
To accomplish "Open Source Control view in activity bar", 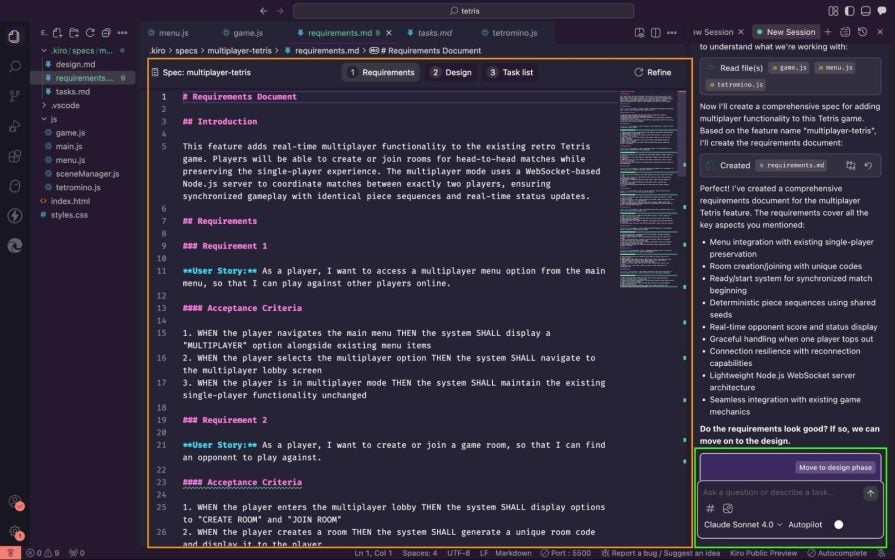I will point(15,96).
